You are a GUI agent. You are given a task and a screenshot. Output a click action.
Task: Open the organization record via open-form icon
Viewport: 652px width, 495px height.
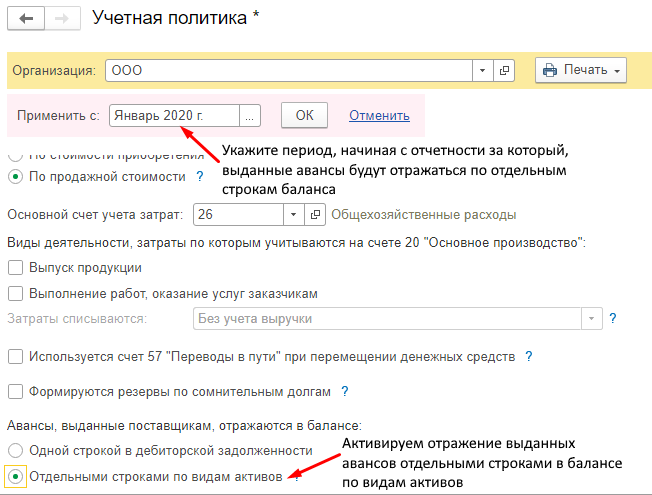504,70
